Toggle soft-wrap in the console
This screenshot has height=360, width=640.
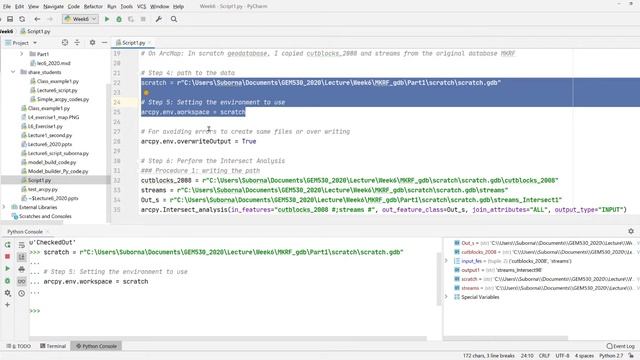22,245
